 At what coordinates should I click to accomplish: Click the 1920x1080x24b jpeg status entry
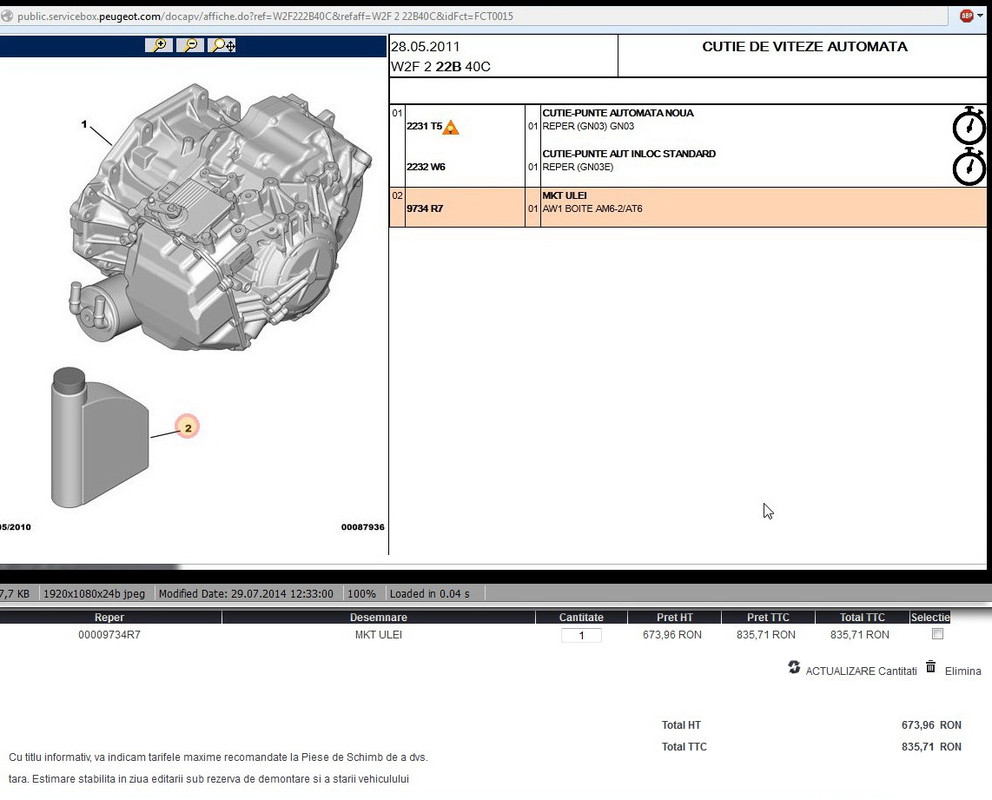[94, 594]
